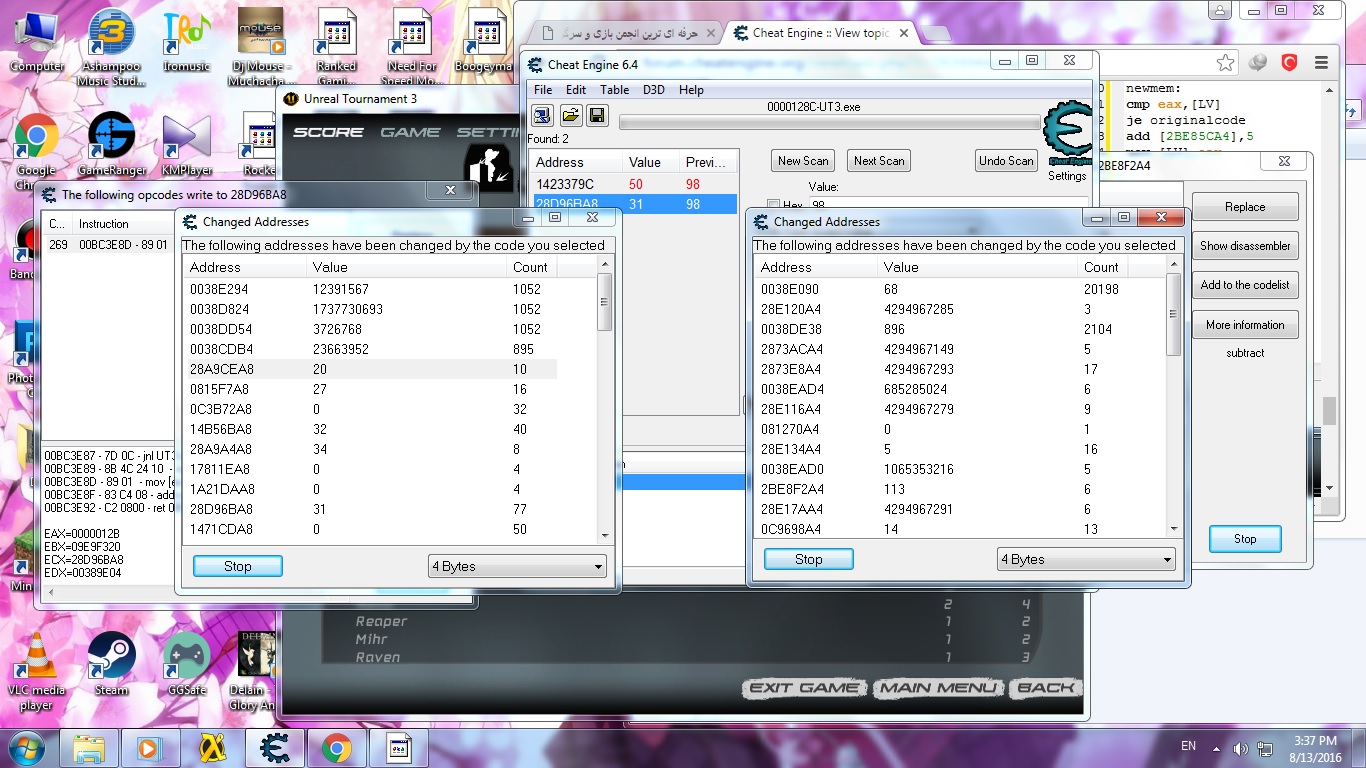
Task: Select address 28D96BA8 in the found list
Action: click(566, 204)
